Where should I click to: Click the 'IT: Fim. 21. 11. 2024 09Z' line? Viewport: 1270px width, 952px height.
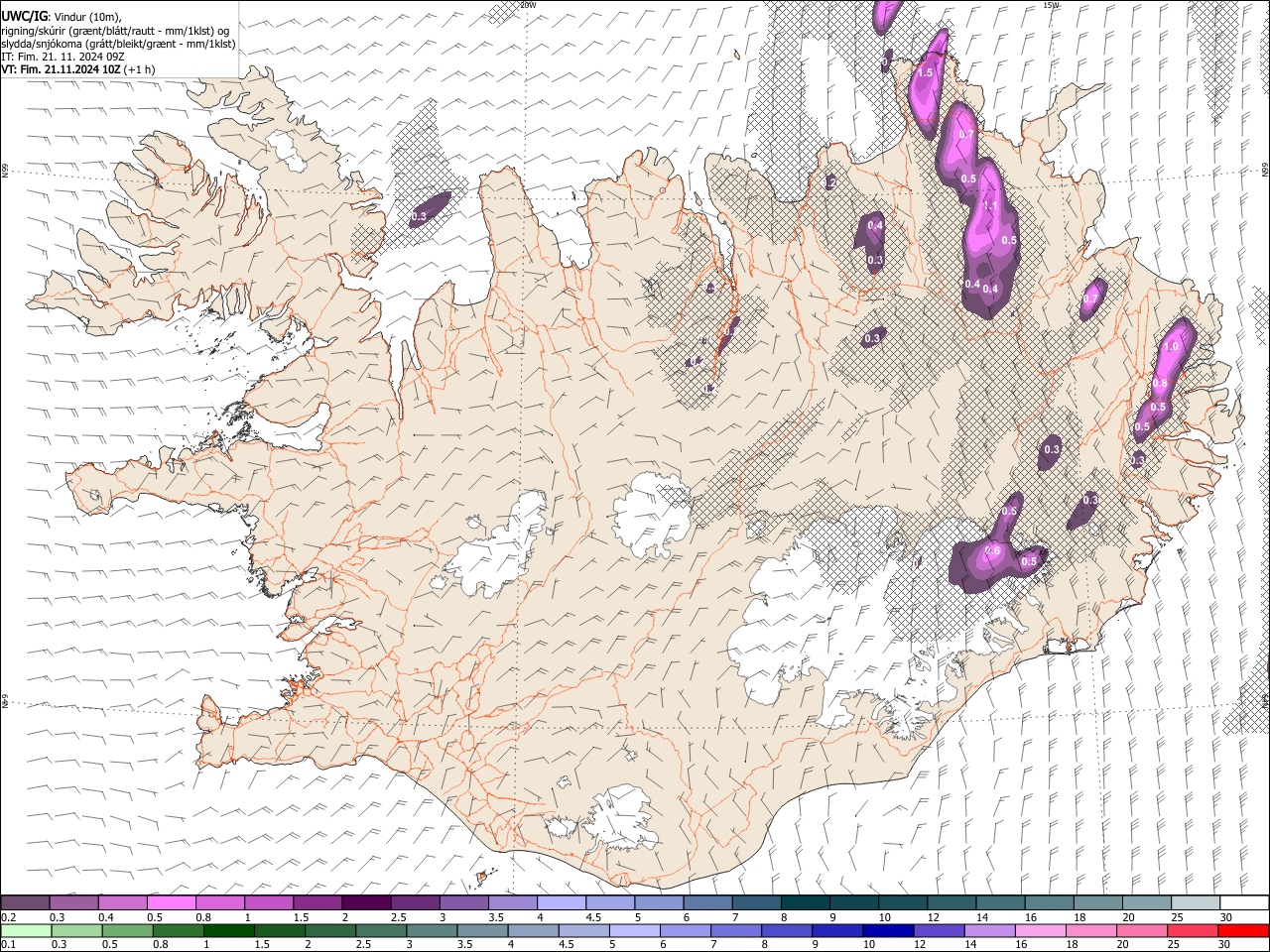pyautogui.click(x=63, y=57)
